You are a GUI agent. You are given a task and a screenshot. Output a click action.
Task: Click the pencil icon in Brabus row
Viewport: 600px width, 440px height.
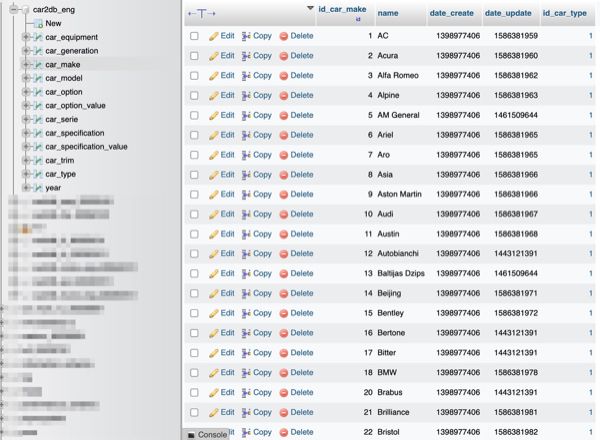tap(214, 393)
